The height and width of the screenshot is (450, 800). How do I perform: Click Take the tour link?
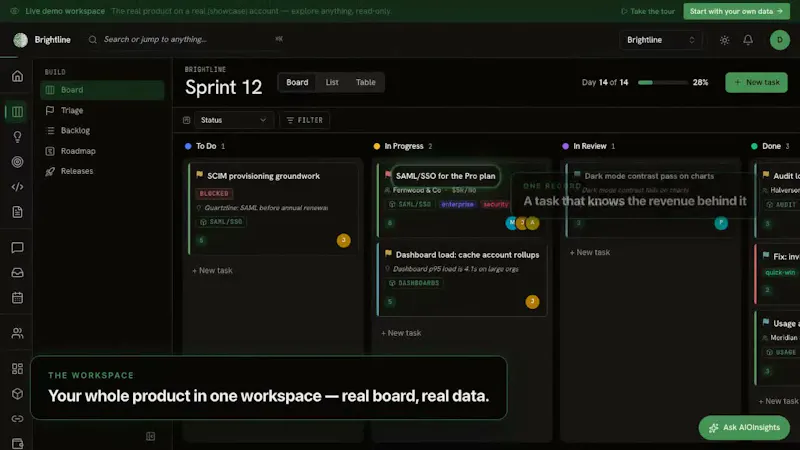(648, 11)
